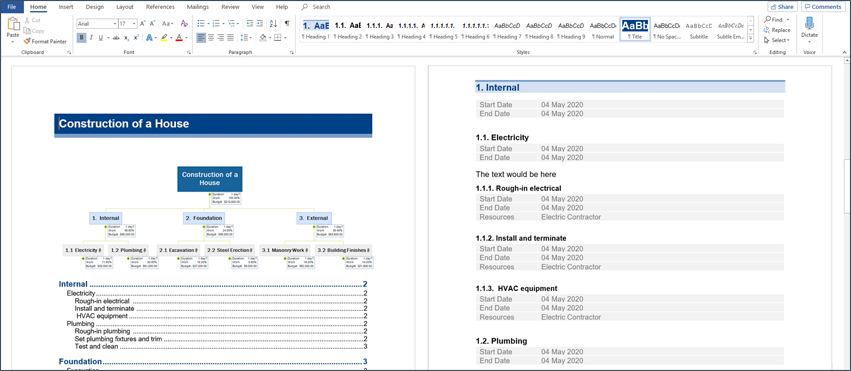Click the Superscript icon
The image size is (851, 371).
click(x=136, y=37)
